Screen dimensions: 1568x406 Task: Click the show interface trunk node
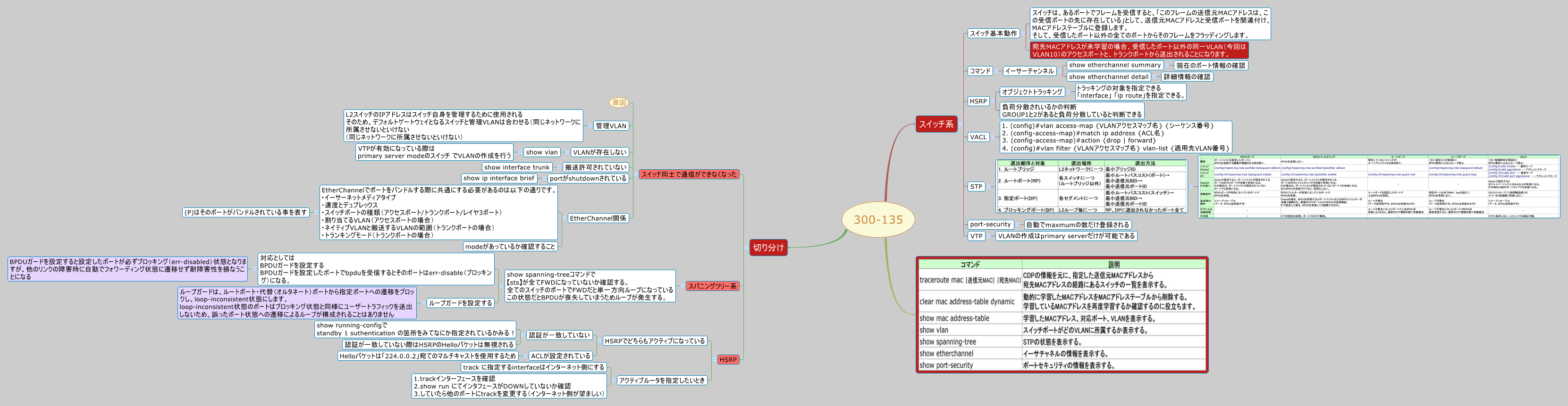coord(517,167)
